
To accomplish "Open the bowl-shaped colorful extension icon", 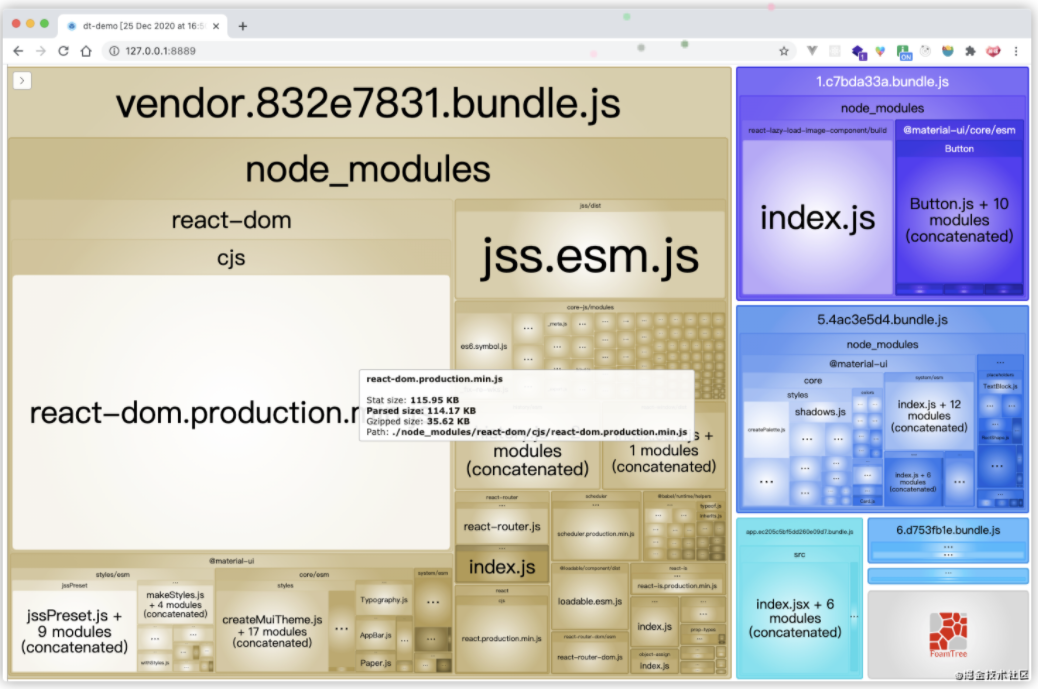I will 948,50.
